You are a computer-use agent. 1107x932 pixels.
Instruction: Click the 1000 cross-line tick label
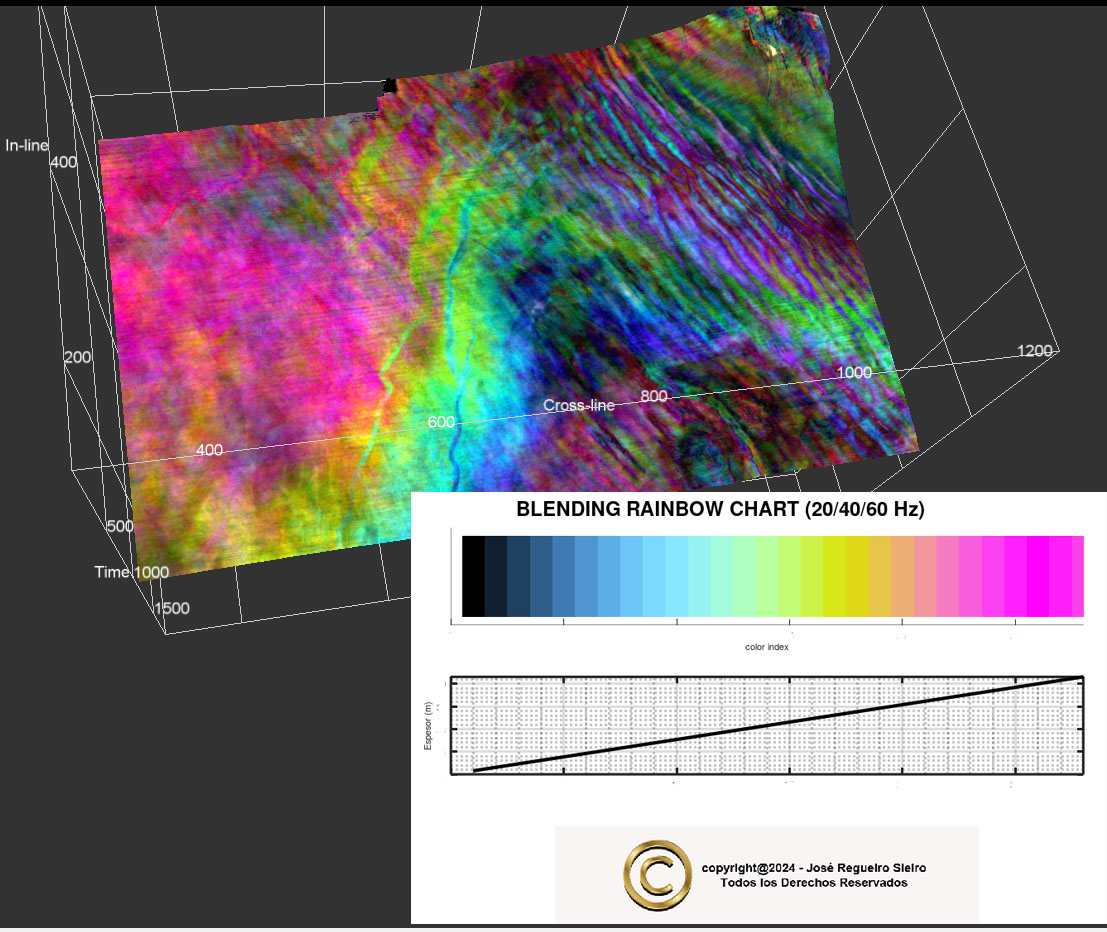[854, 372]
